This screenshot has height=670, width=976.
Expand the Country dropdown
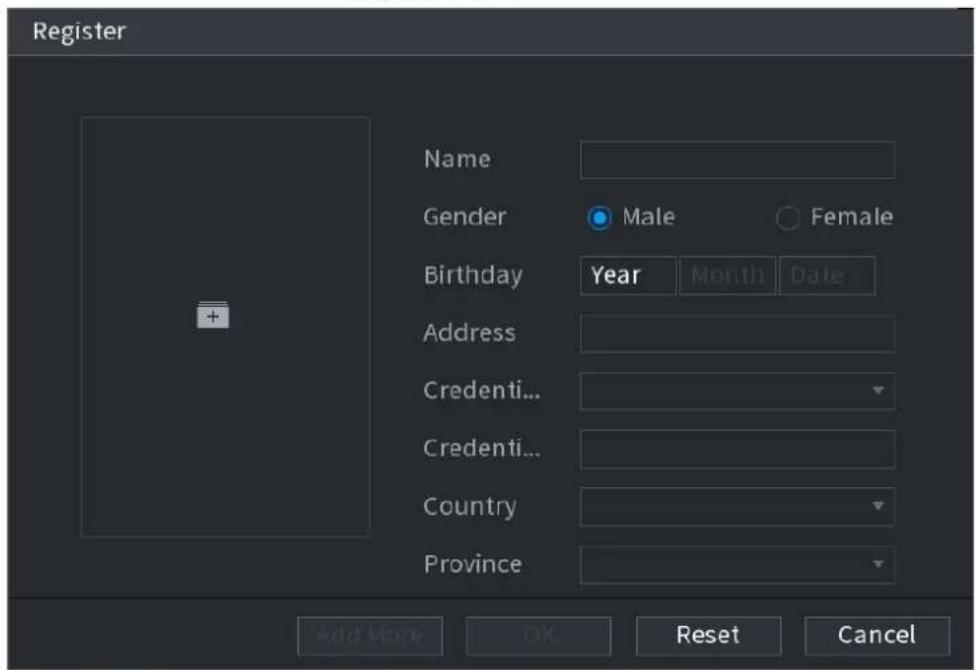[737, 507]
